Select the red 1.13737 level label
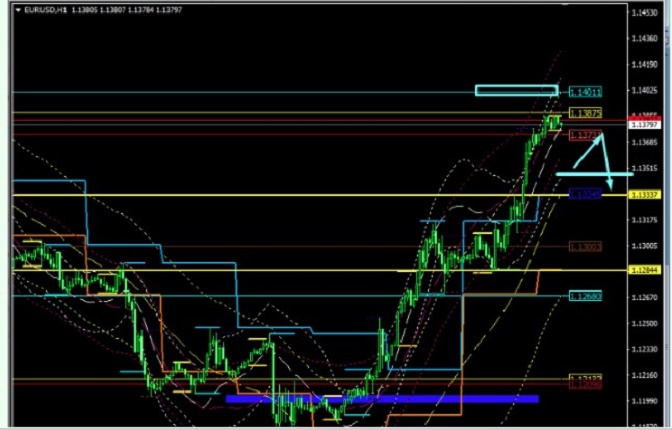 [x=583, y=135]
